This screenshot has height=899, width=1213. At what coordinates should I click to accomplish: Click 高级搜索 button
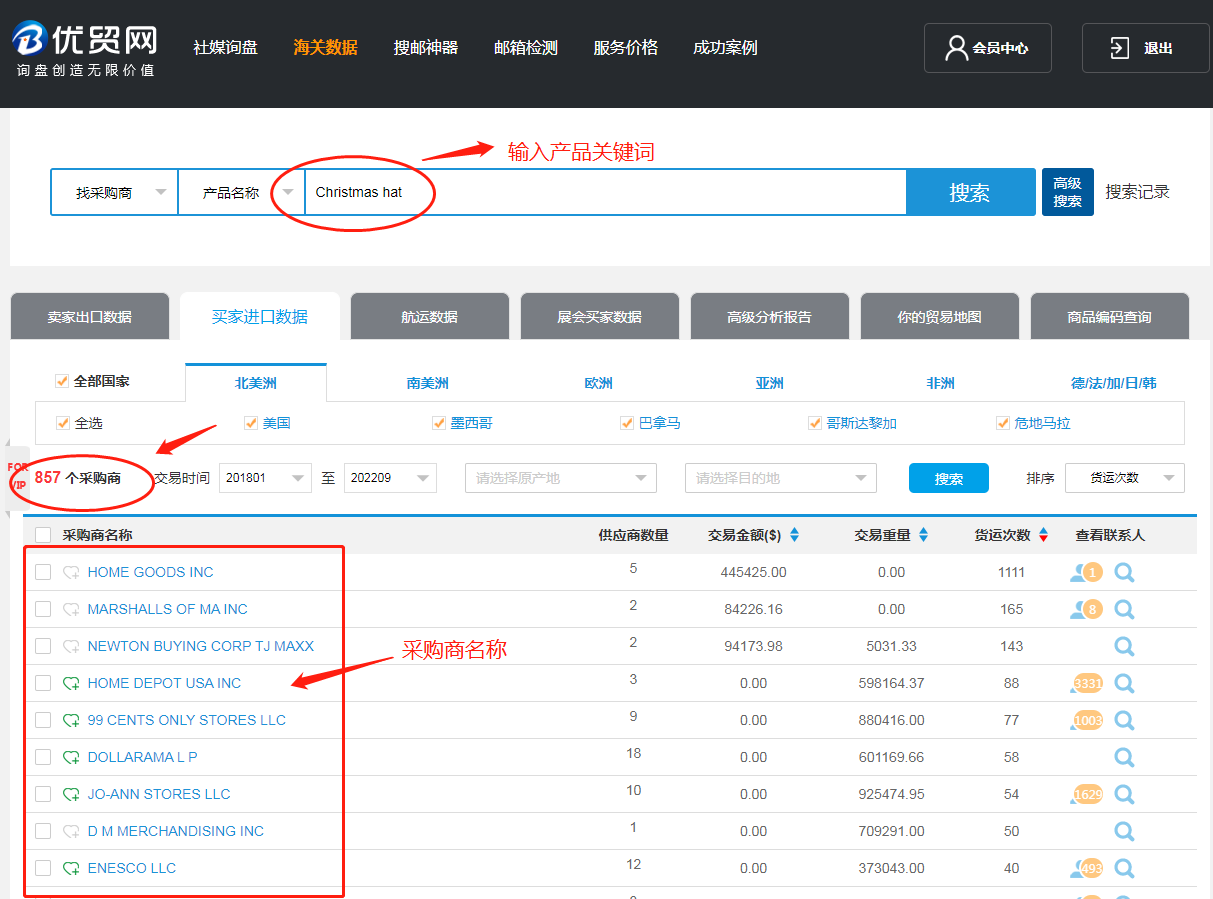tap(1068, 192)
